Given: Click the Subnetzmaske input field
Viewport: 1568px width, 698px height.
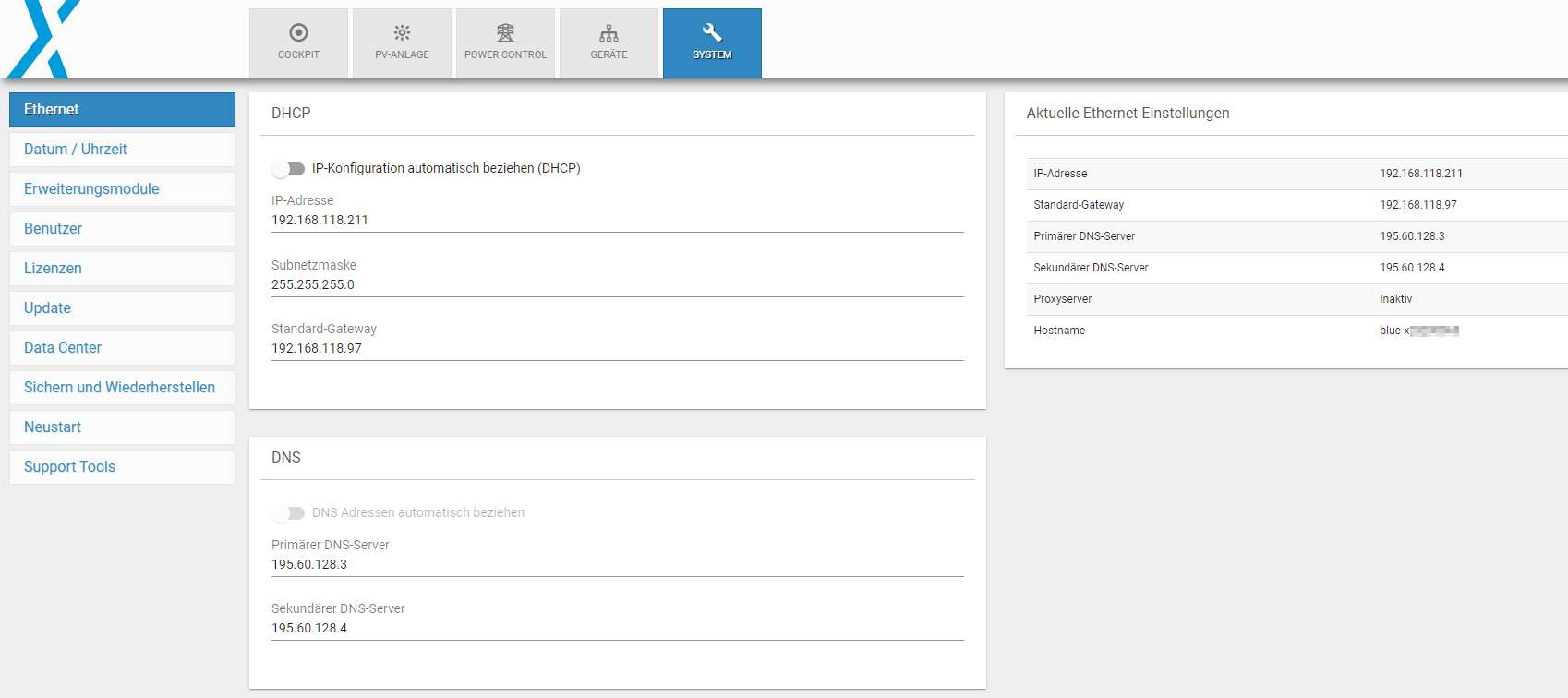Looking at the screenshot, I should point(617,285).
